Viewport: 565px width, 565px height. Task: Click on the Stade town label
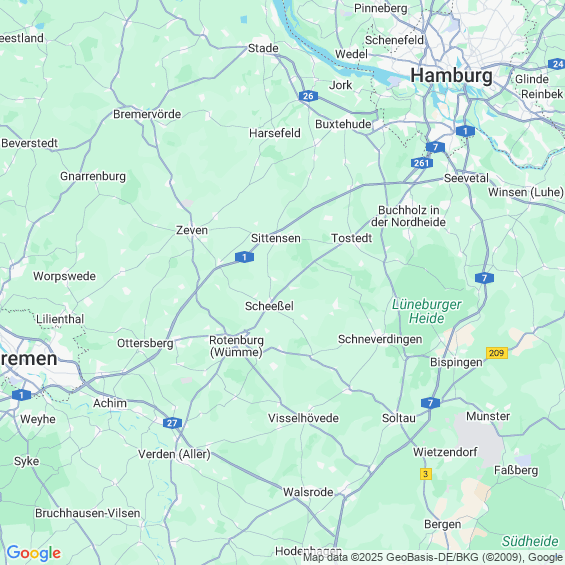(263, 48)
